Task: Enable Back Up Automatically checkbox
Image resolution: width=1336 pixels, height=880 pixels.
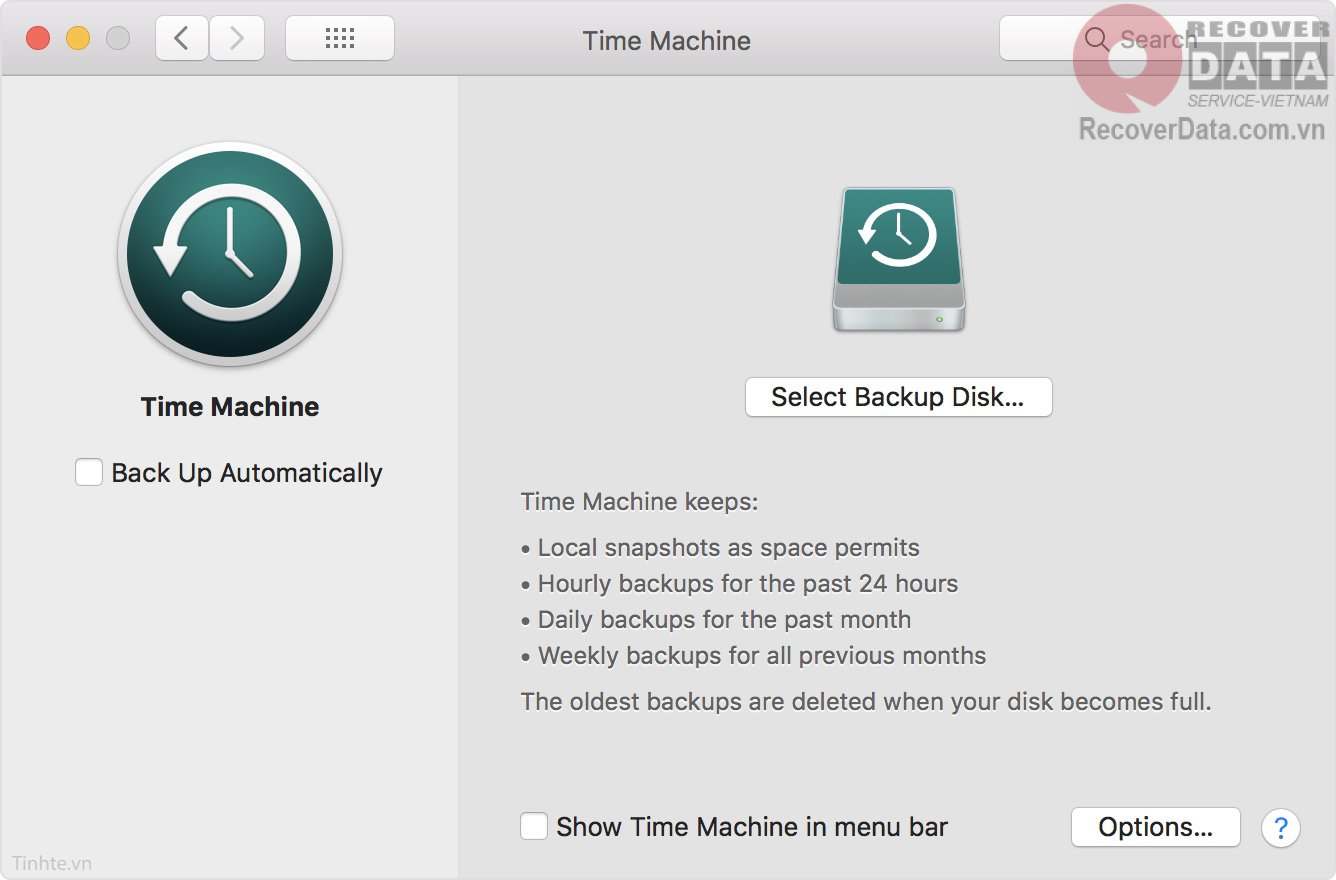Action: (89, 472)
